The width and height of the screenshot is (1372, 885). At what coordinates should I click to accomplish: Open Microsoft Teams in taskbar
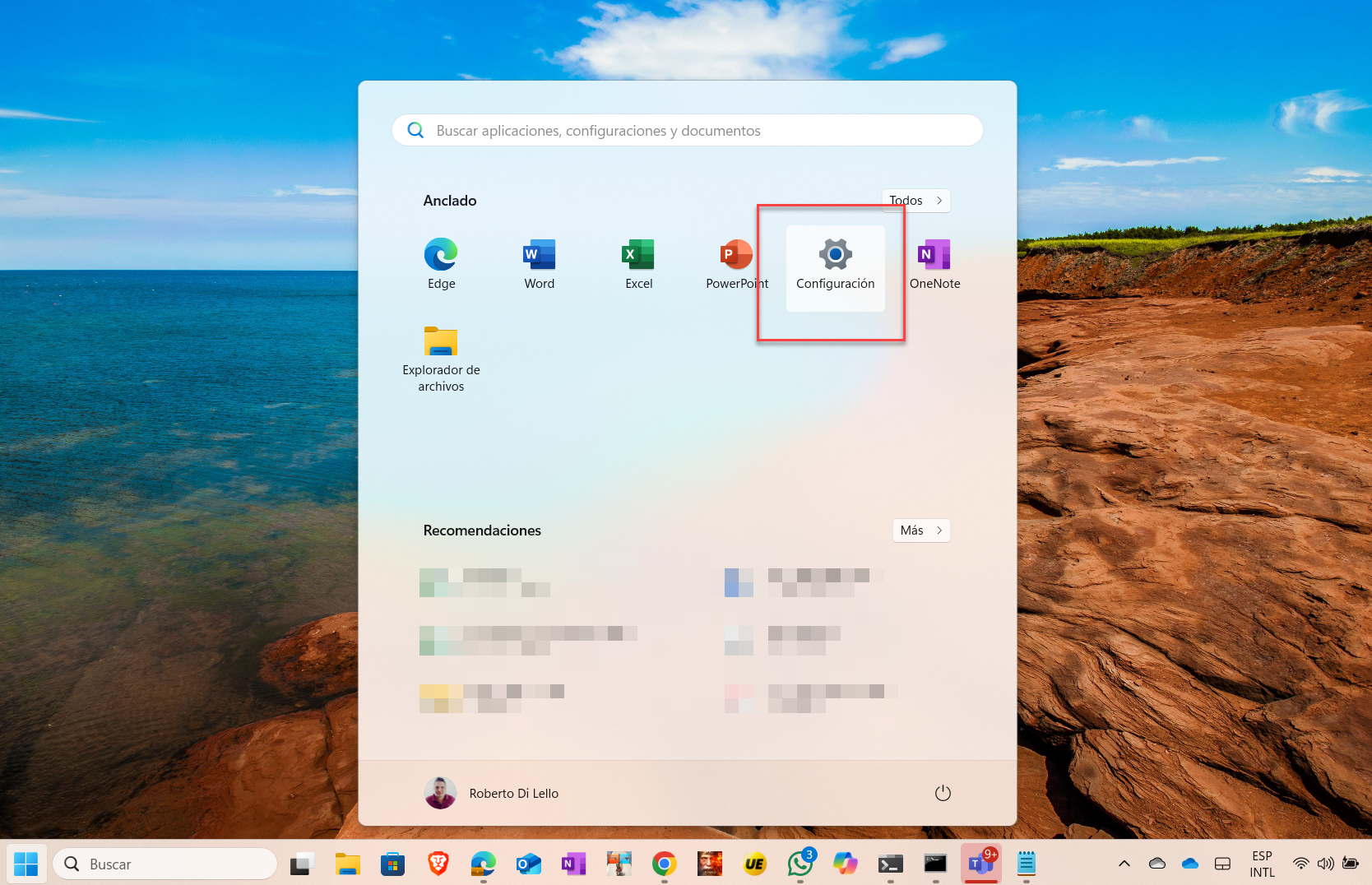[980, 864]
